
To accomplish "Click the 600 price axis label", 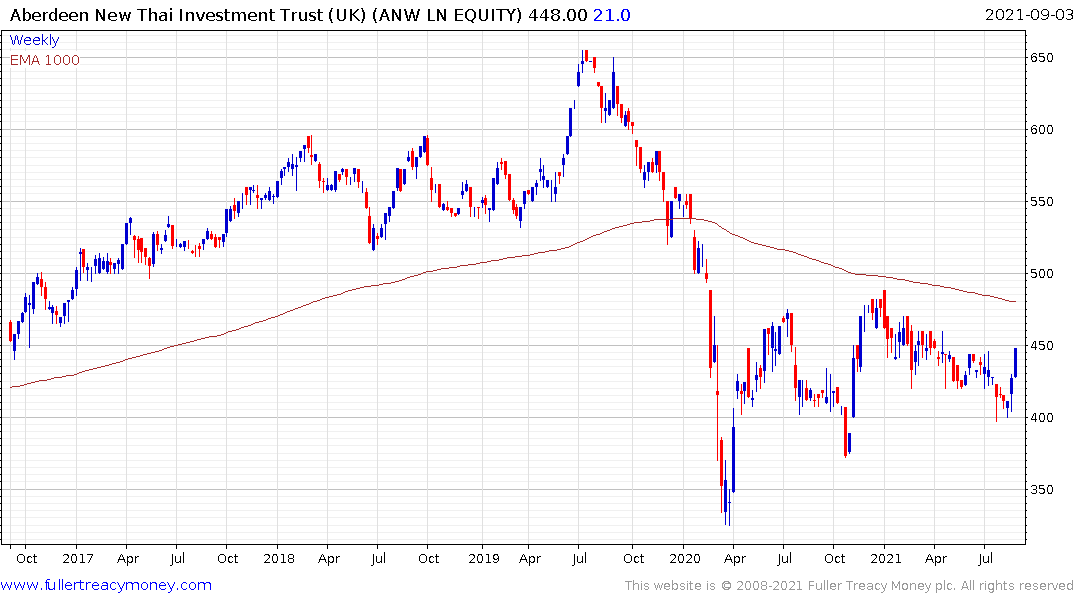I will click(1042, 130).
